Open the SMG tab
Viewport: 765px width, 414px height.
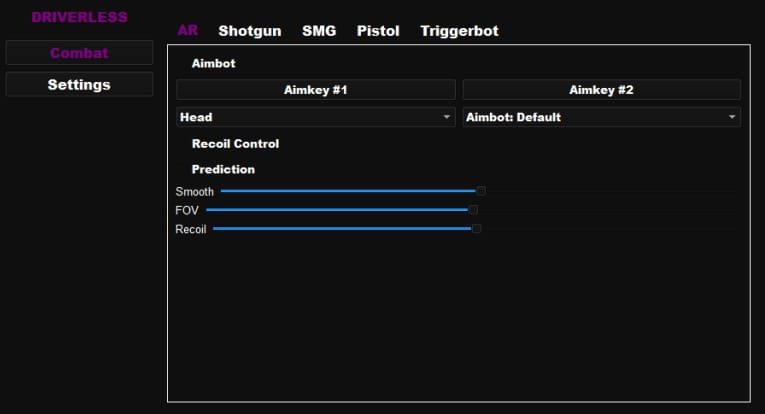click(319, 31)
